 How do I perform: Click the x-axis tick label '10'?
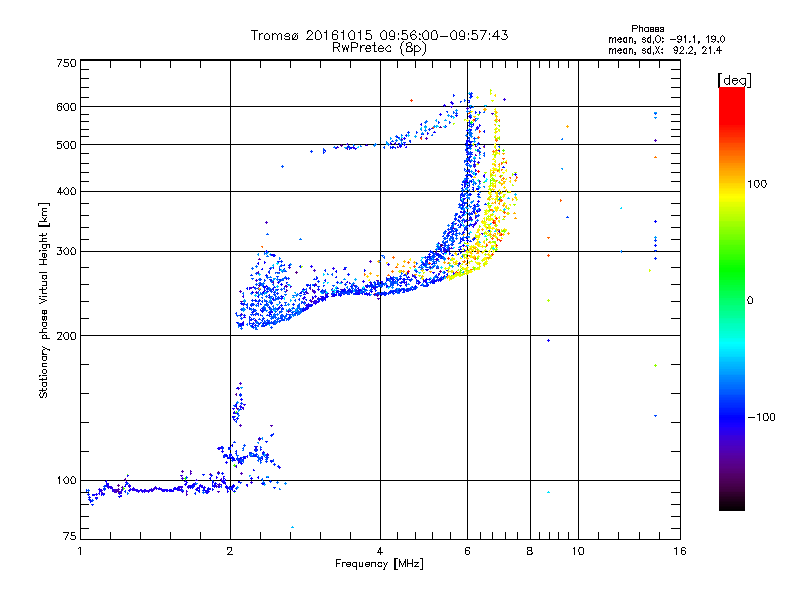pyautogui.click(x=578, y=551)
